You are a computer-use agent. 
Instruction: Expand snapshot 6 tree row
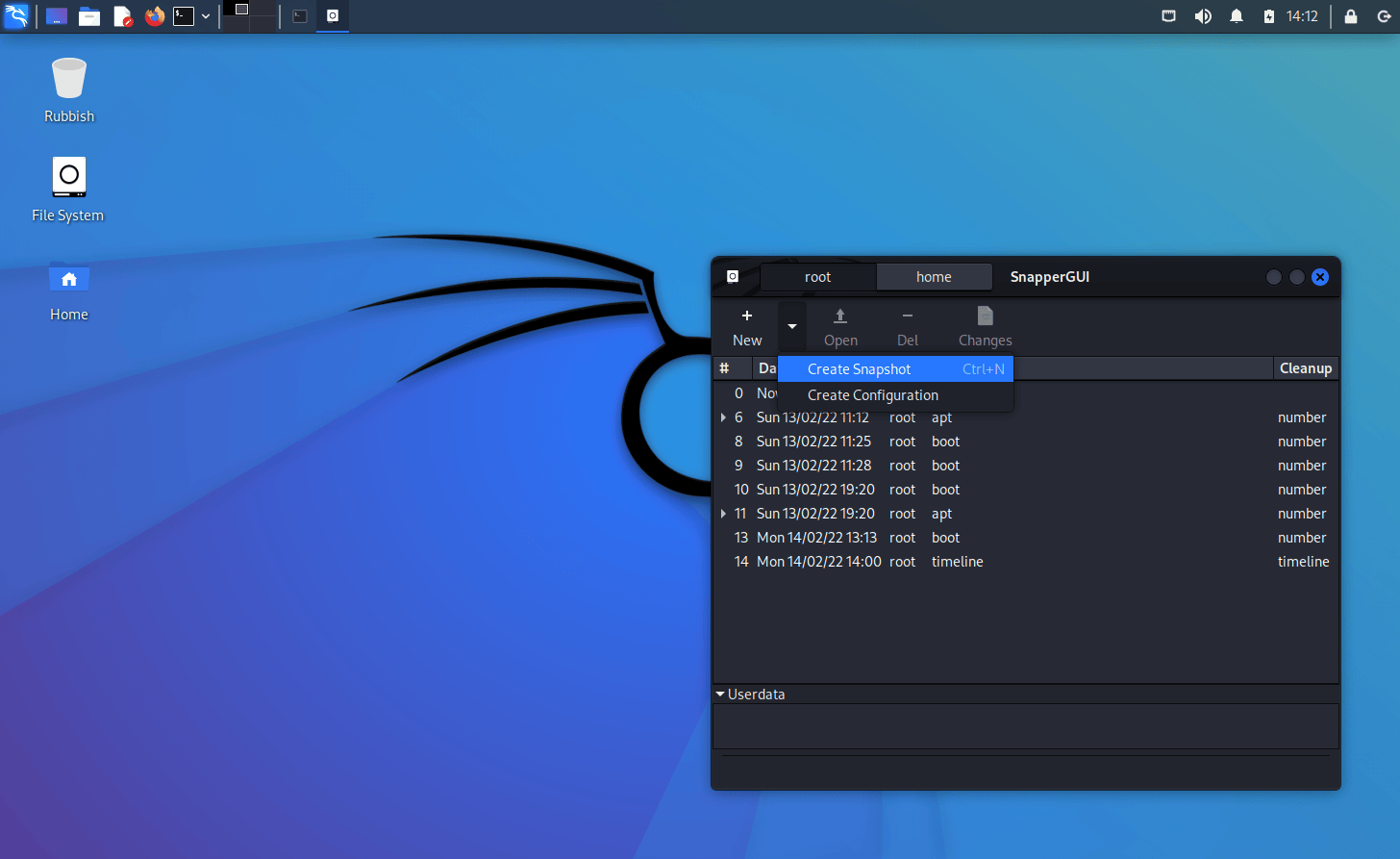(723, 417)
